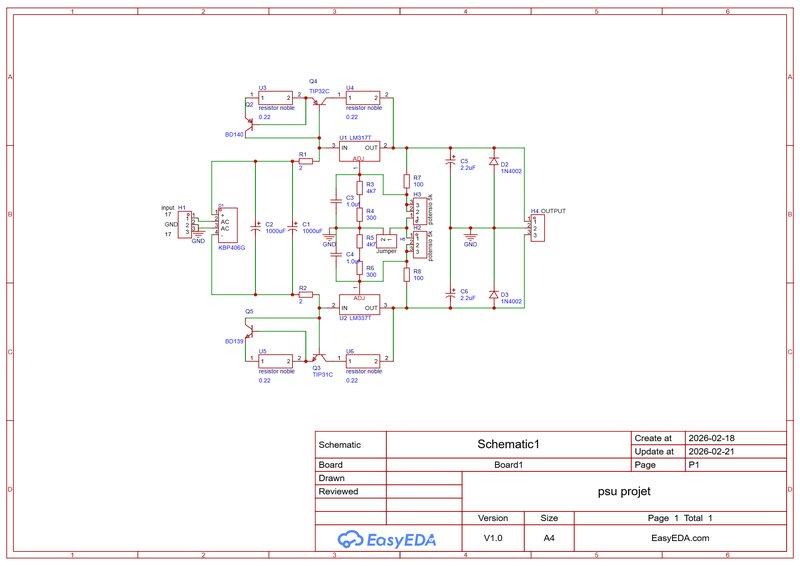Select the U1 LM317T regulator symbol
The width and height of the screenshot is (800, 566).
(360, 152)
